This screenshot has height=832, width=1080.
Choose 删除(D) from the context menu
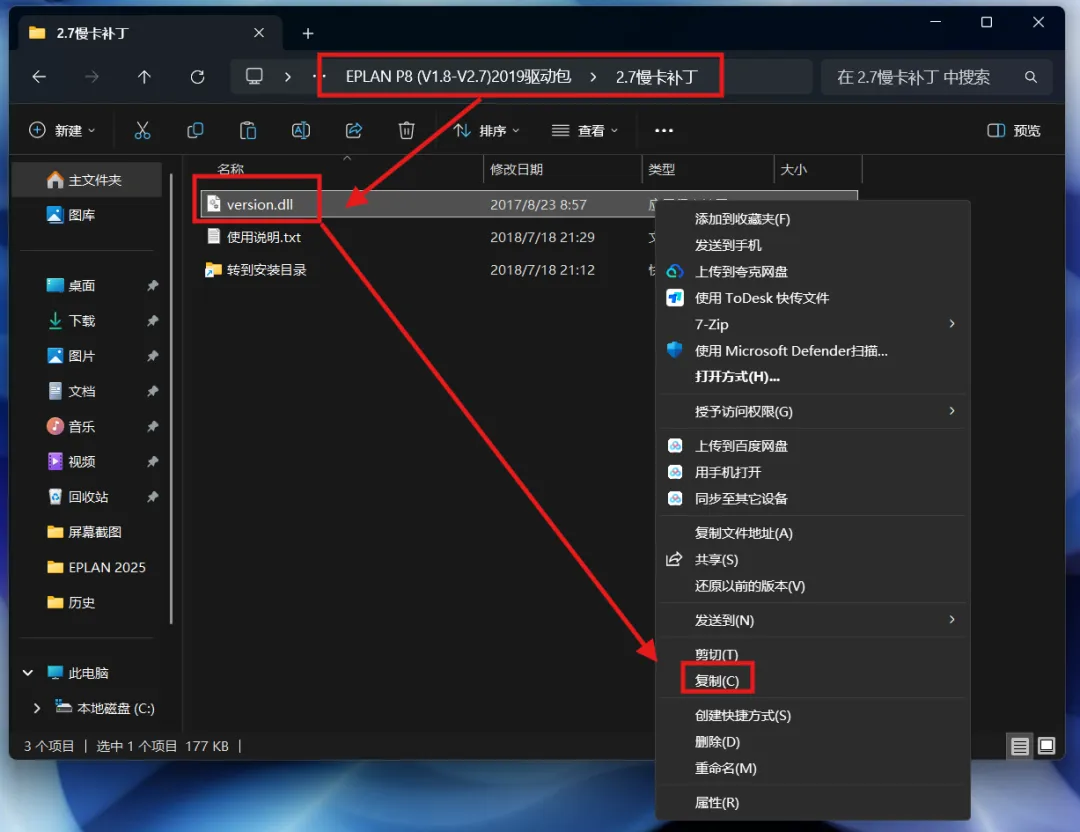click(717, 742)
